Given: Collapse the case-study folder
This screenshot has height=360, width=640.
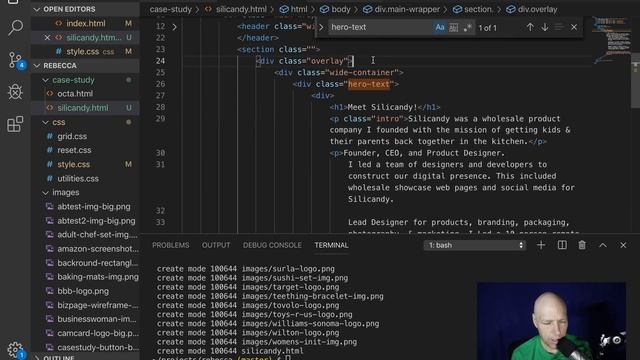Looking at the screenshot, I should pyautogui.click(x=46, y=80).
